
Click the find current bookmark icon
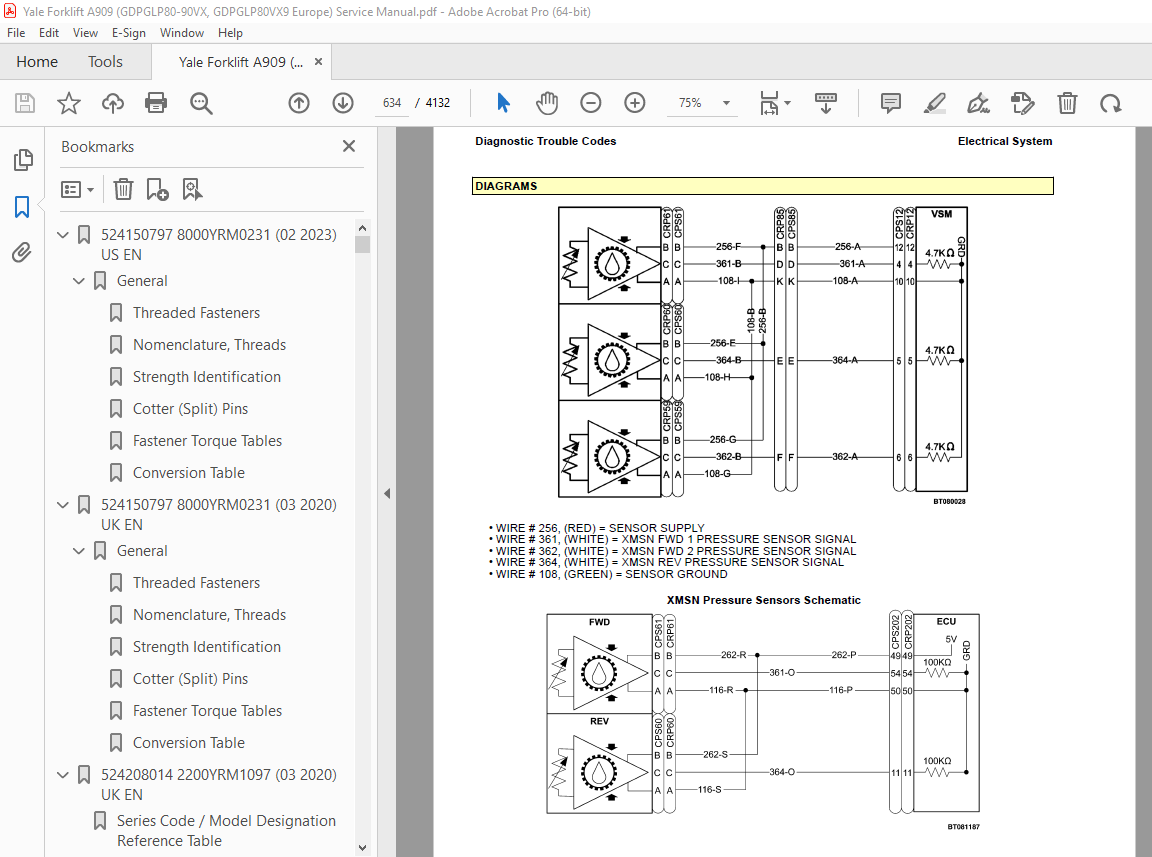192,190
